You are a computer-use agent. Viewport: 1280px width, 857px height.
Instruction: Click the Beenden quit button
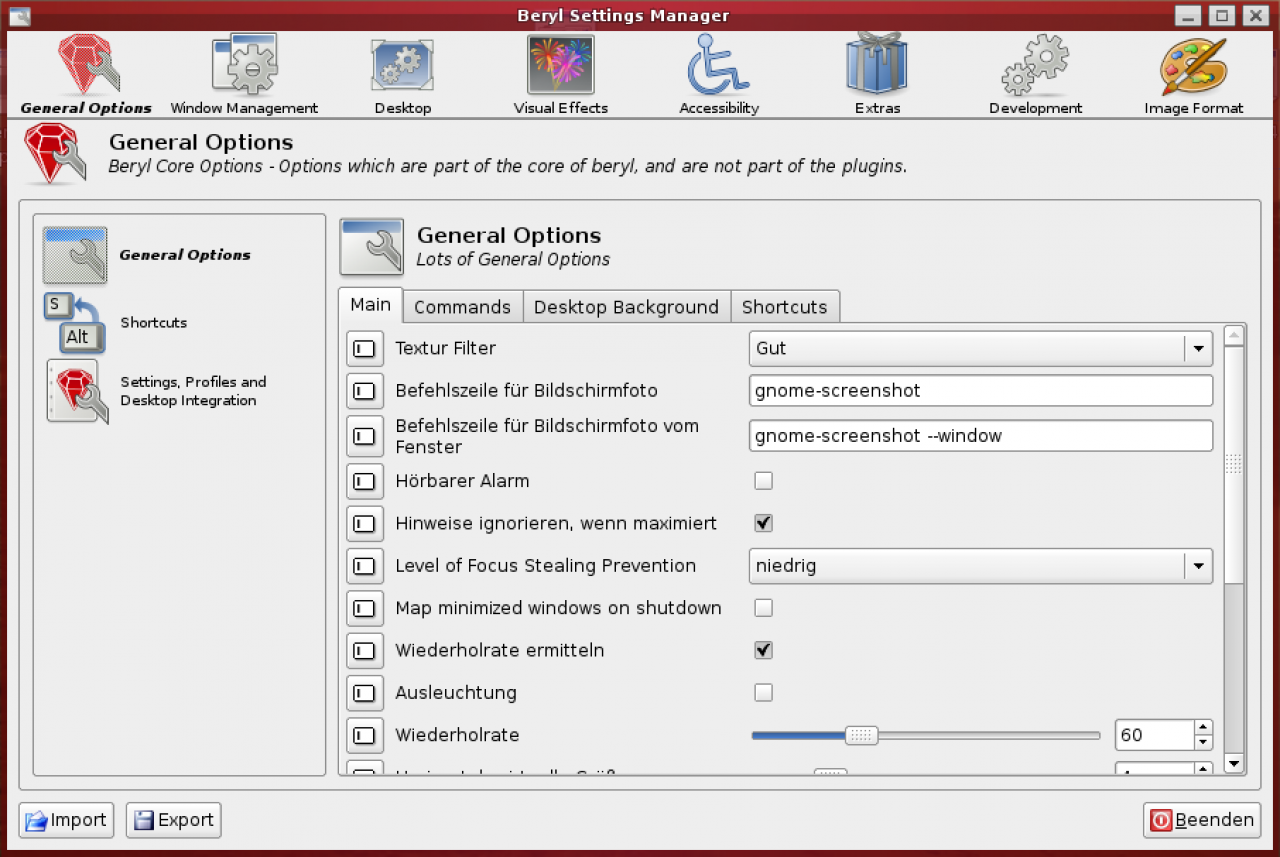1201,820
